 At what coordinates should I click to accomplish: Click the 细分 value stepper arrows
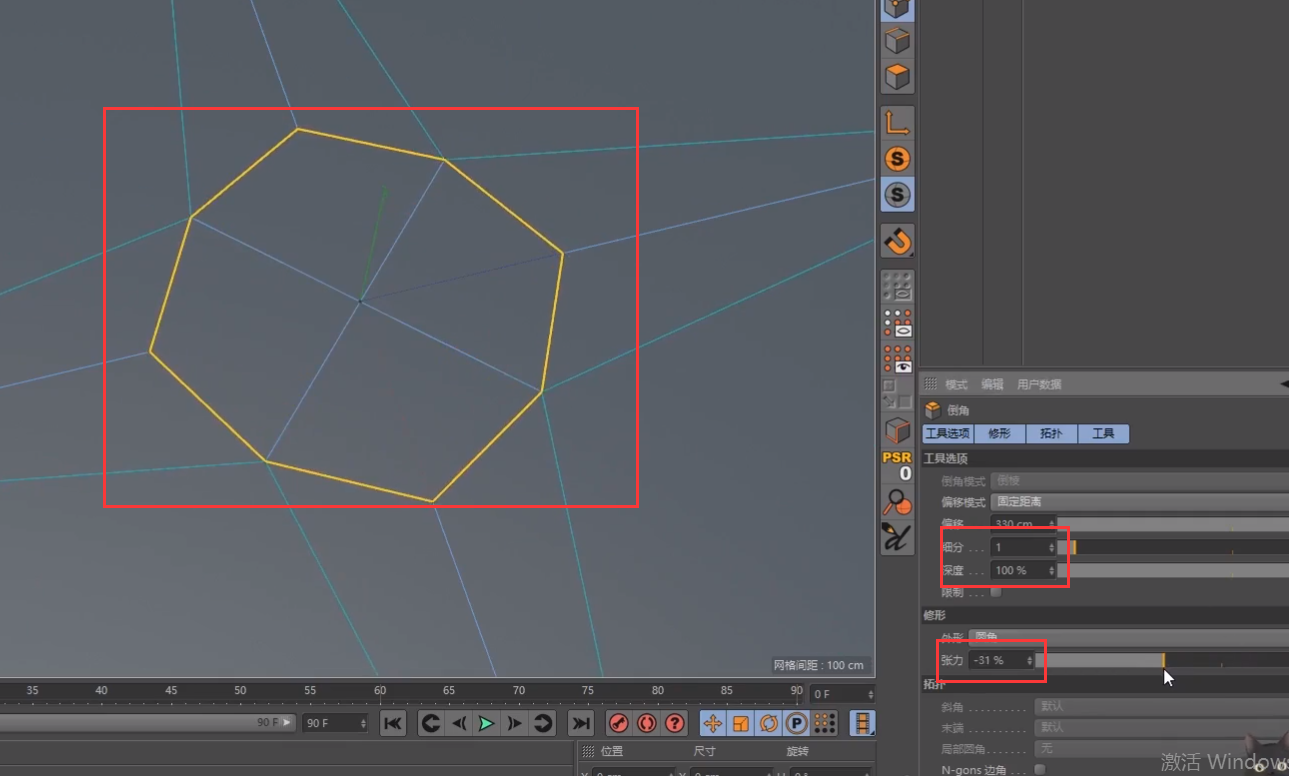click(x=1051, y=547)
